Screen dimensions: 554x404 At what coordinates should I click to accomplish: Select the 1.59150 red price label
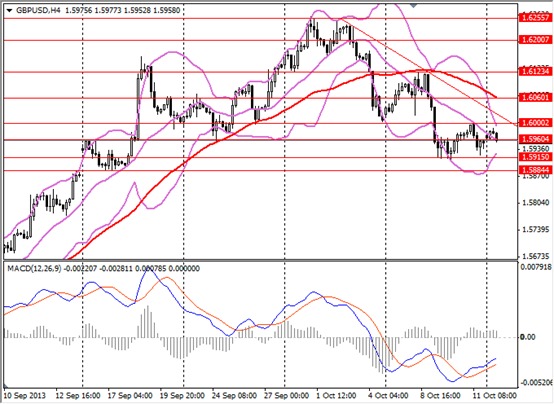pos(536,157)
